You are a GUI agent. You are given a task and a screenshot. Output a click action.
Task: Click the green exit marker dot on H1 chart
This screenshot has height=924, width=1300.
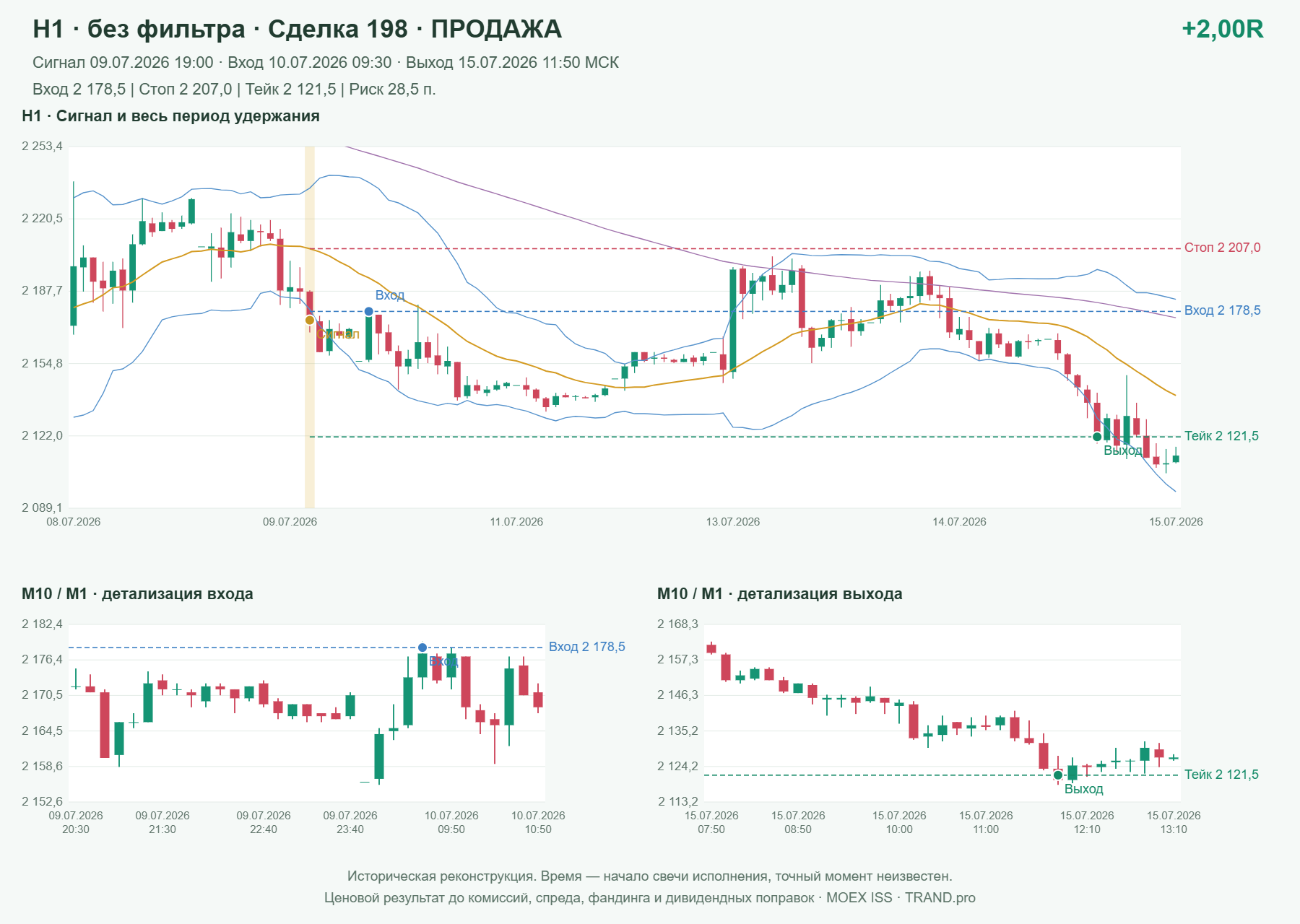coord(1097,437)
